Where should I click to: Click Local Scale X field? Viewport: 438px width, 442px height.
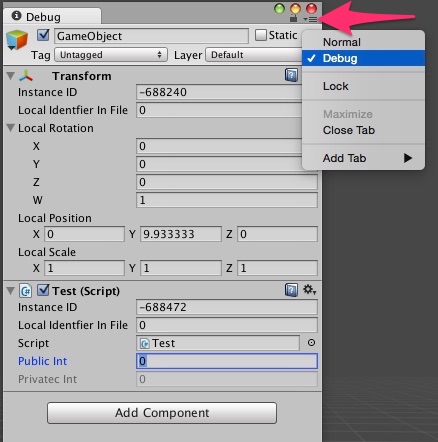click(84, 268)
